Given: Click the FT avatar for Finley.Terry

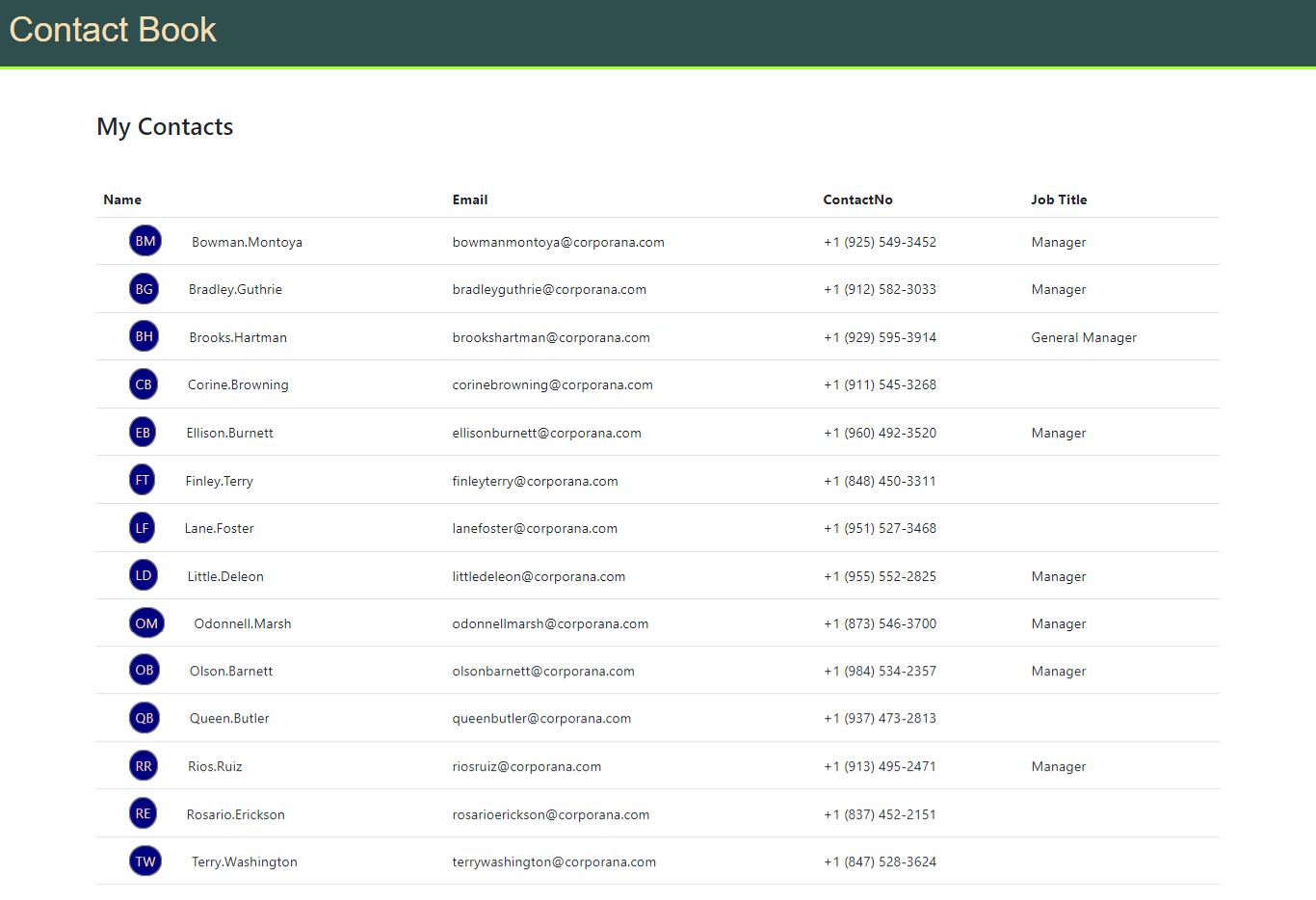Looking at the screenshot, I should click(142, 480).
